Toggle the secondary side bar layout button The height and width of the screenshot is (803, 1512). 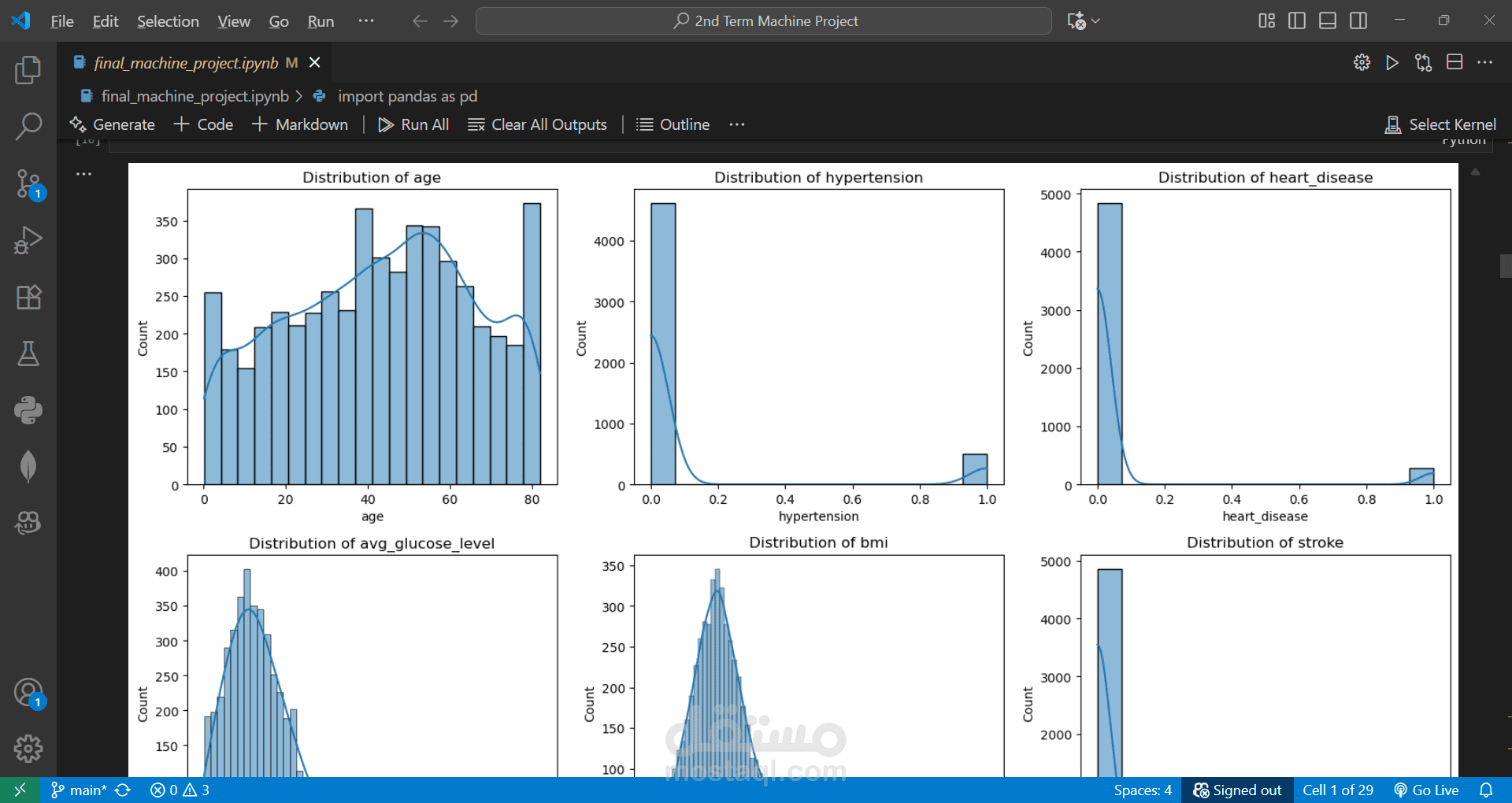1358,21
